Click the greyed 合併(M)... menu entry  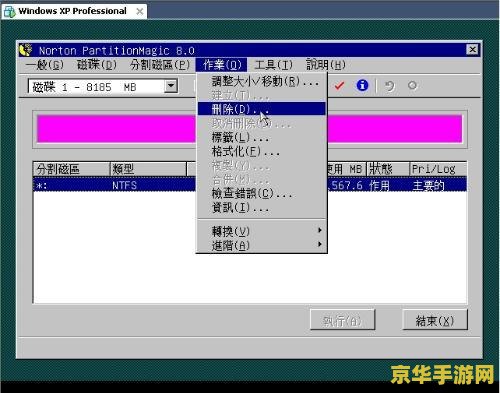262,179
